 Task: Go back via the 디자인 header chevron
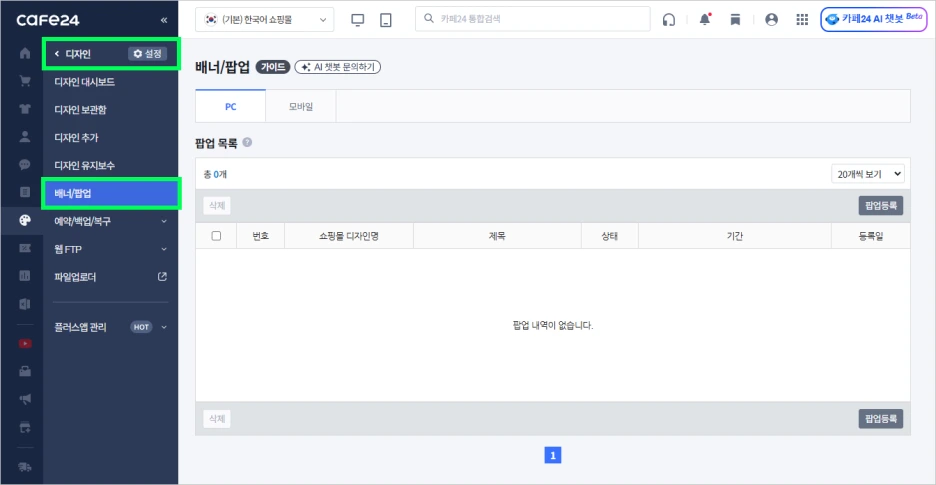click(x=57, y=54)
